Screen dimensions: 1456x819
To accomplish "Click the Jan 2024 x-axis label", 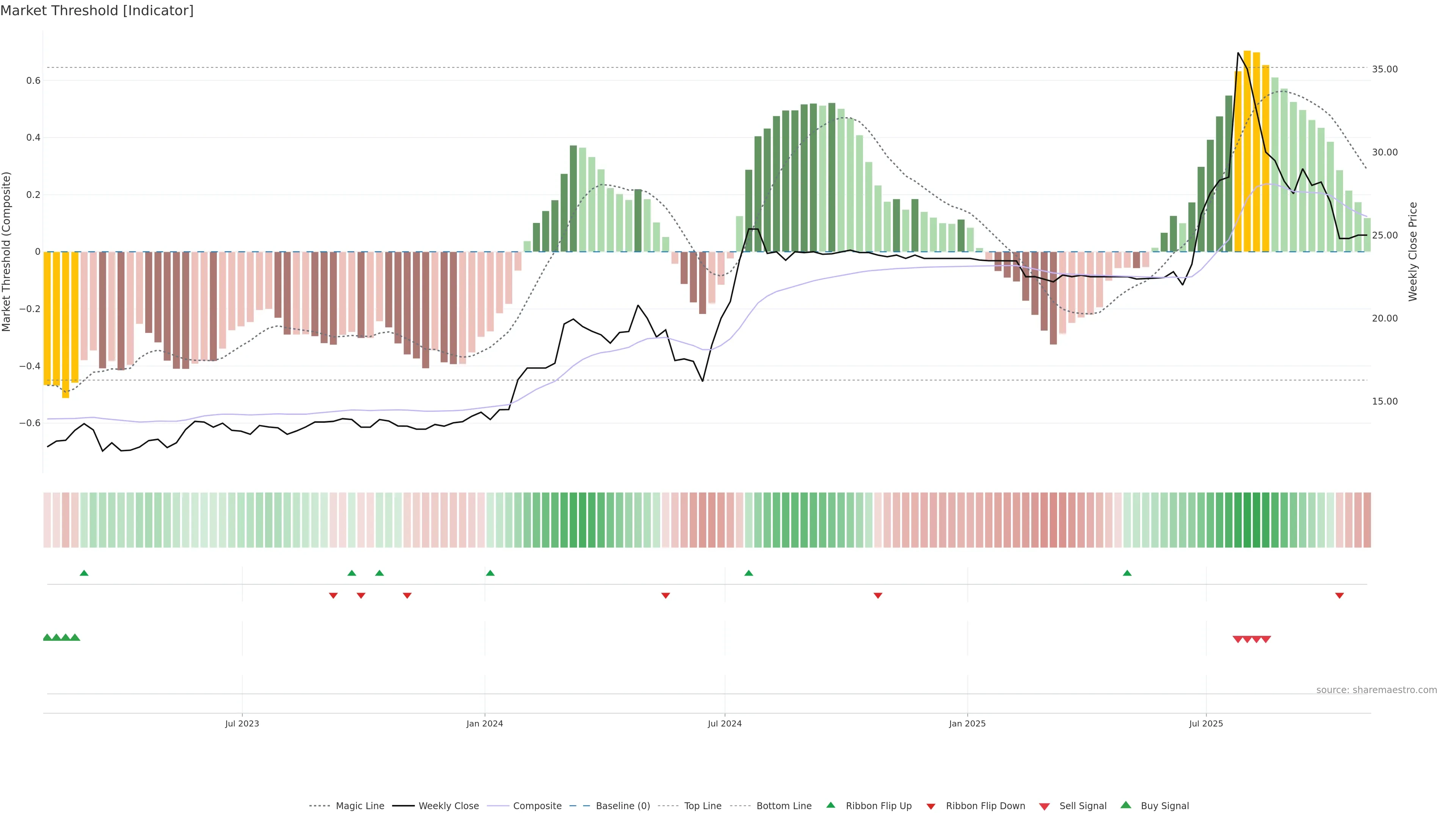I will click(x=485, y=723).
